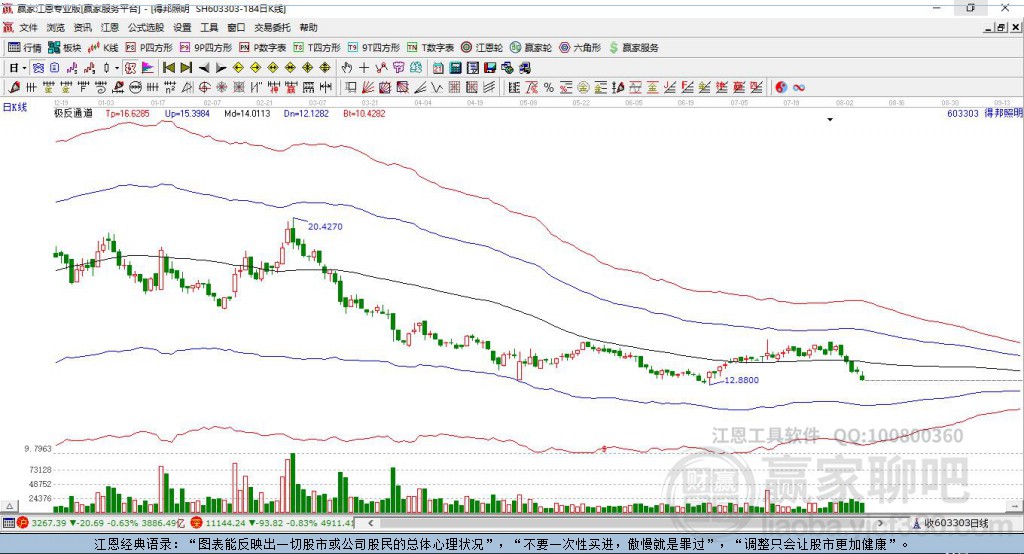
Task: Click the blue infinity symbol icon
Action: (x=799, y=88)
